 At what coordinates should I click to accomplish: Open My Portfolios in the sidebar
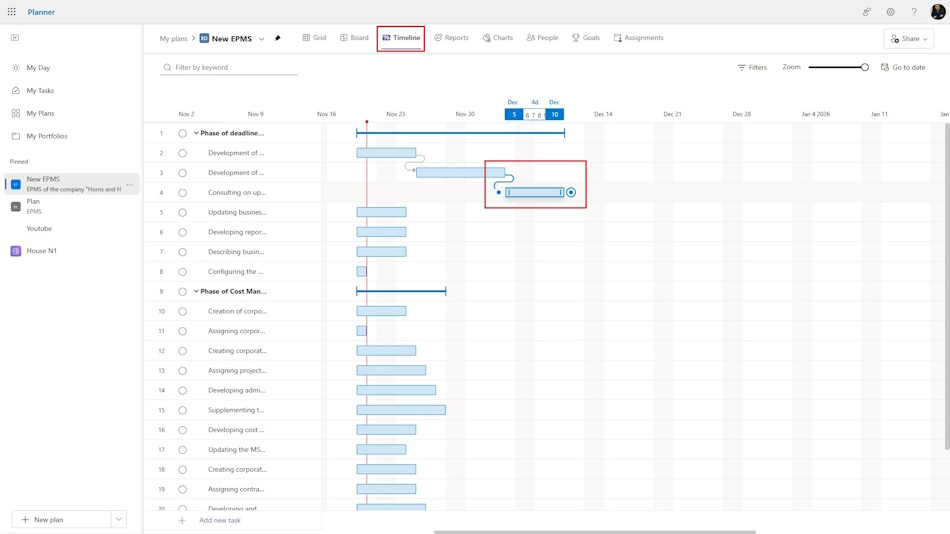tap(47, 136)
